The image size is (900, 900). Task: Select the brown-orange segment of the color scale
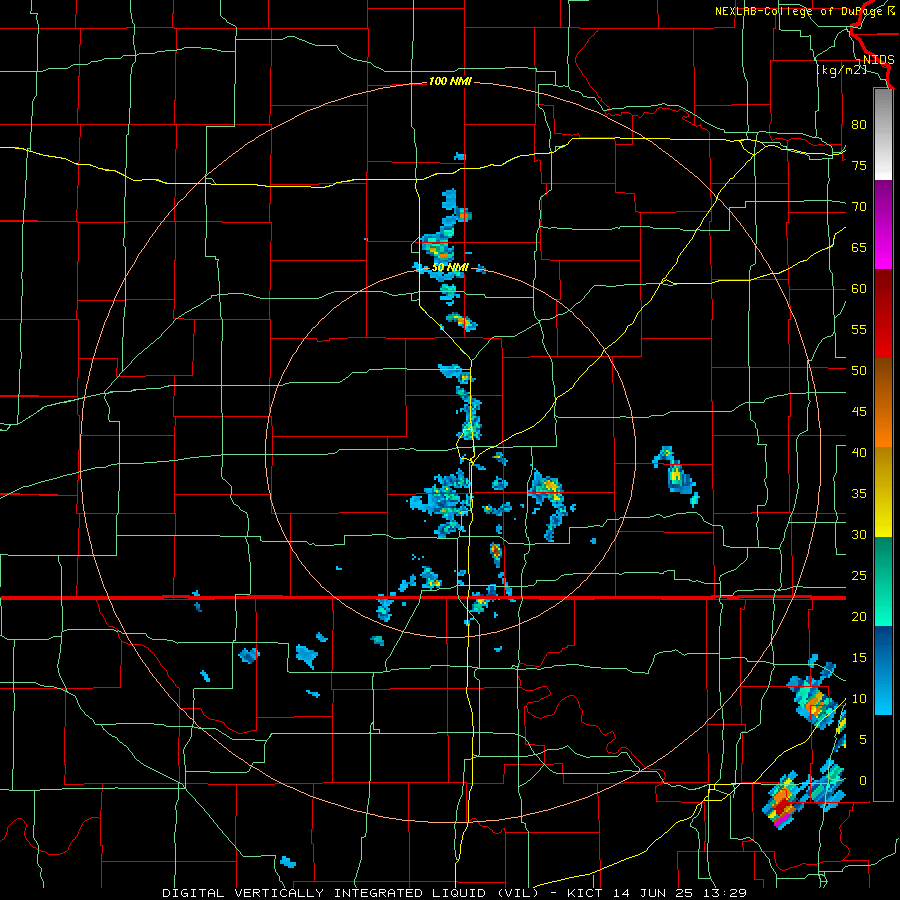883,402
